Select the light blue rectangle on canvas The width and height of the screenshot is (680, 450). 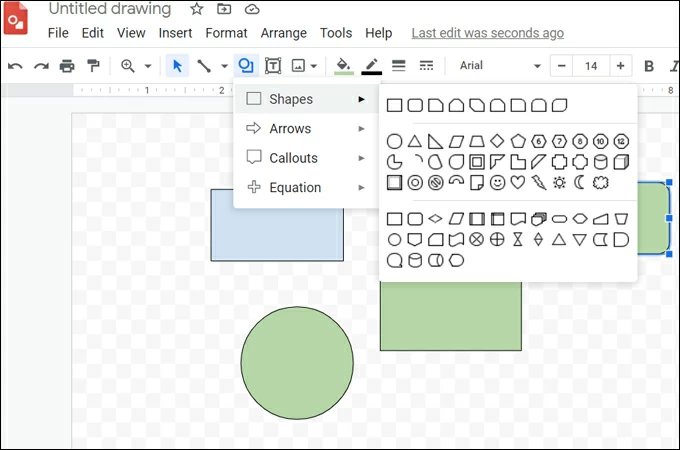[x=277, y=235]
